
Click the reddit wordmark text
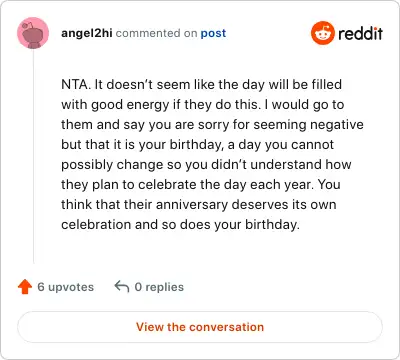[x=360, y=33]
